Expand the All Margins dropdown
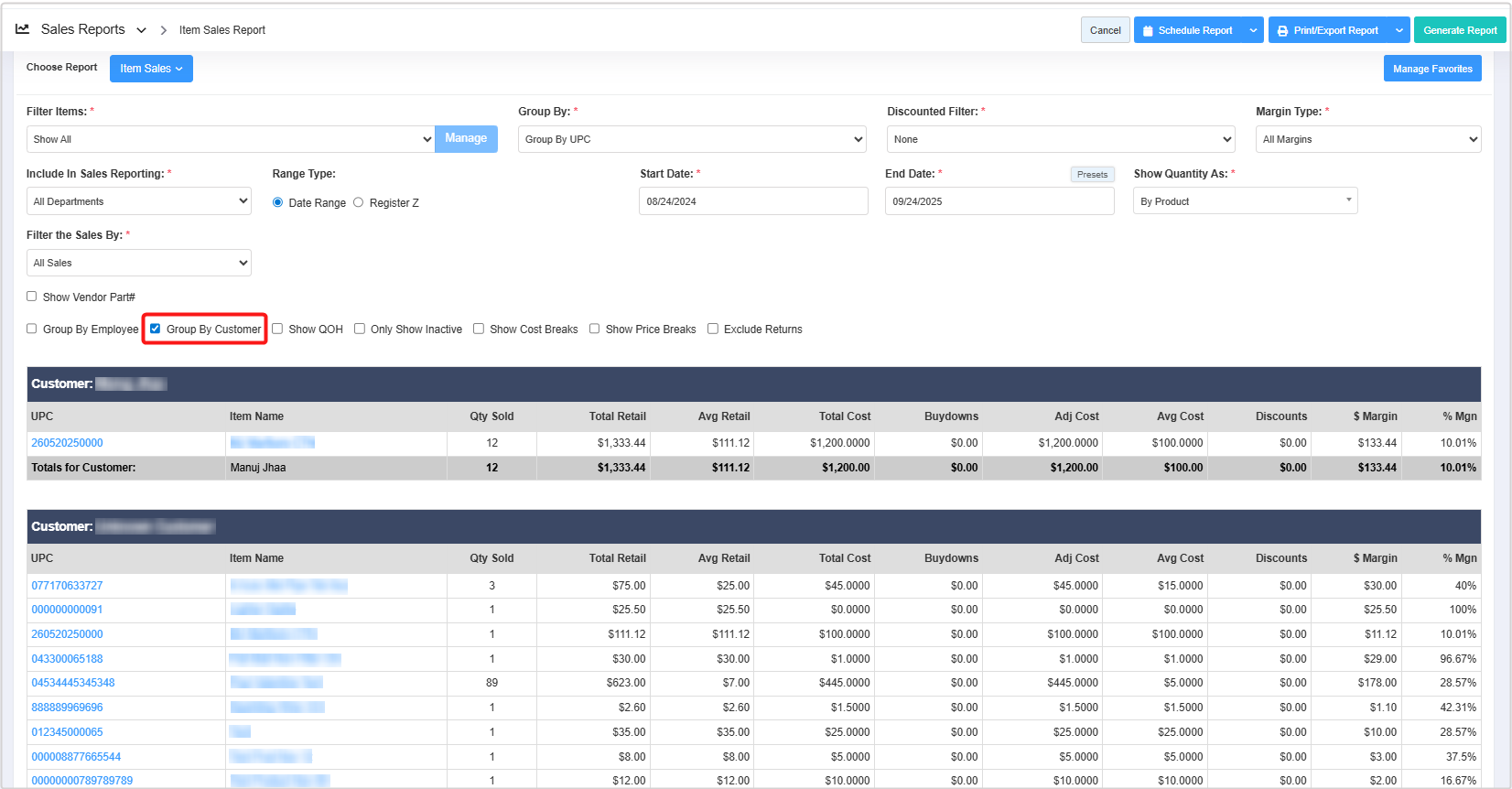Viewport: 1512px width, 789px height. (1367, 139)
